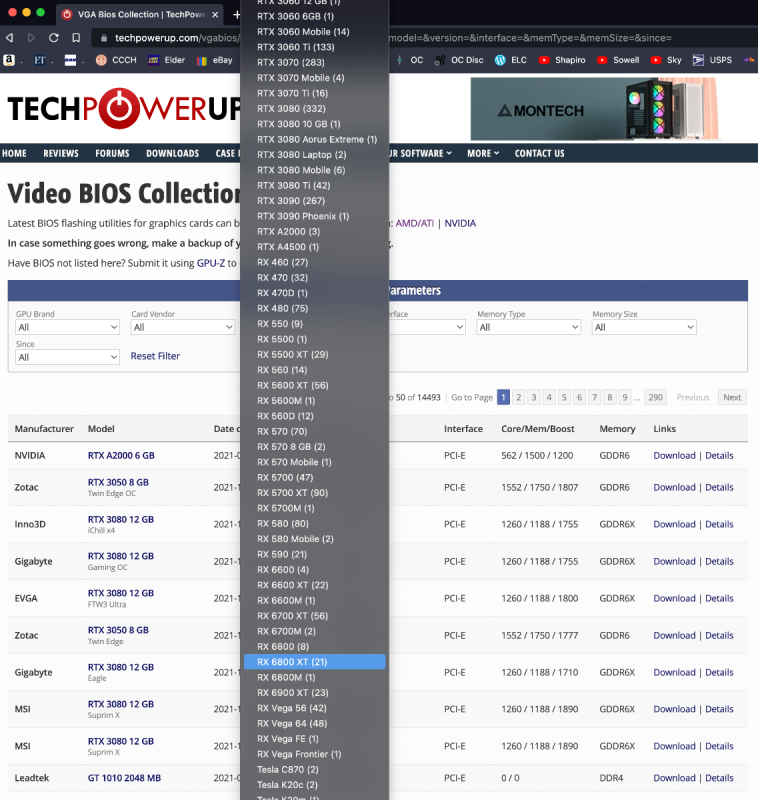The image size is (758, 800).
Task: Open the CCCH bookmark
Action: (x=116, y=60)
